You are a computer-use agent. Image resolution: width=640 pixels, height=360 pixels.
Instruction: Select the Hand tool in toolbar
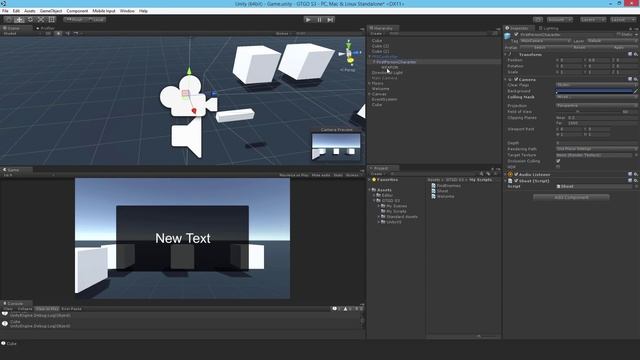(x=9, y=20)
